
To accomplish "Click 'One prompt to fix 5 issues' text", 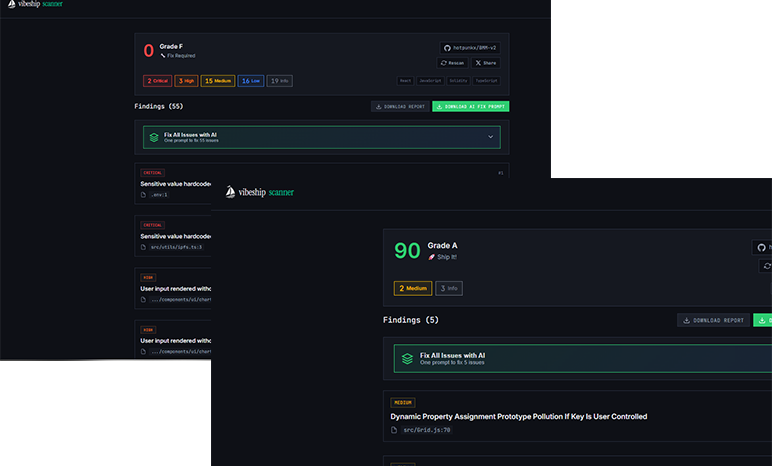I will (452, 363).
